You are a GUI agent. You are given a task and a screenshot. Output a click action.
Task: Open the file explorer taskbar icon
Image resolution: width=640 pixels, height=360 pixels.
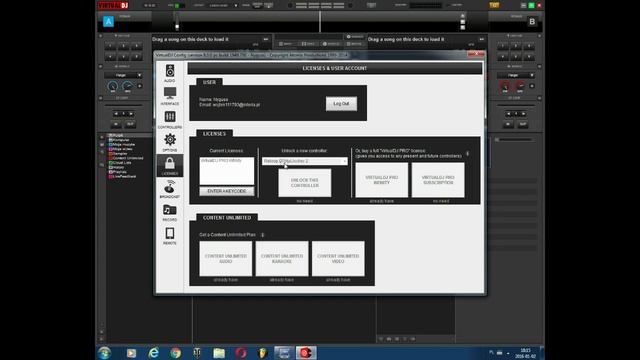[219, 353]
